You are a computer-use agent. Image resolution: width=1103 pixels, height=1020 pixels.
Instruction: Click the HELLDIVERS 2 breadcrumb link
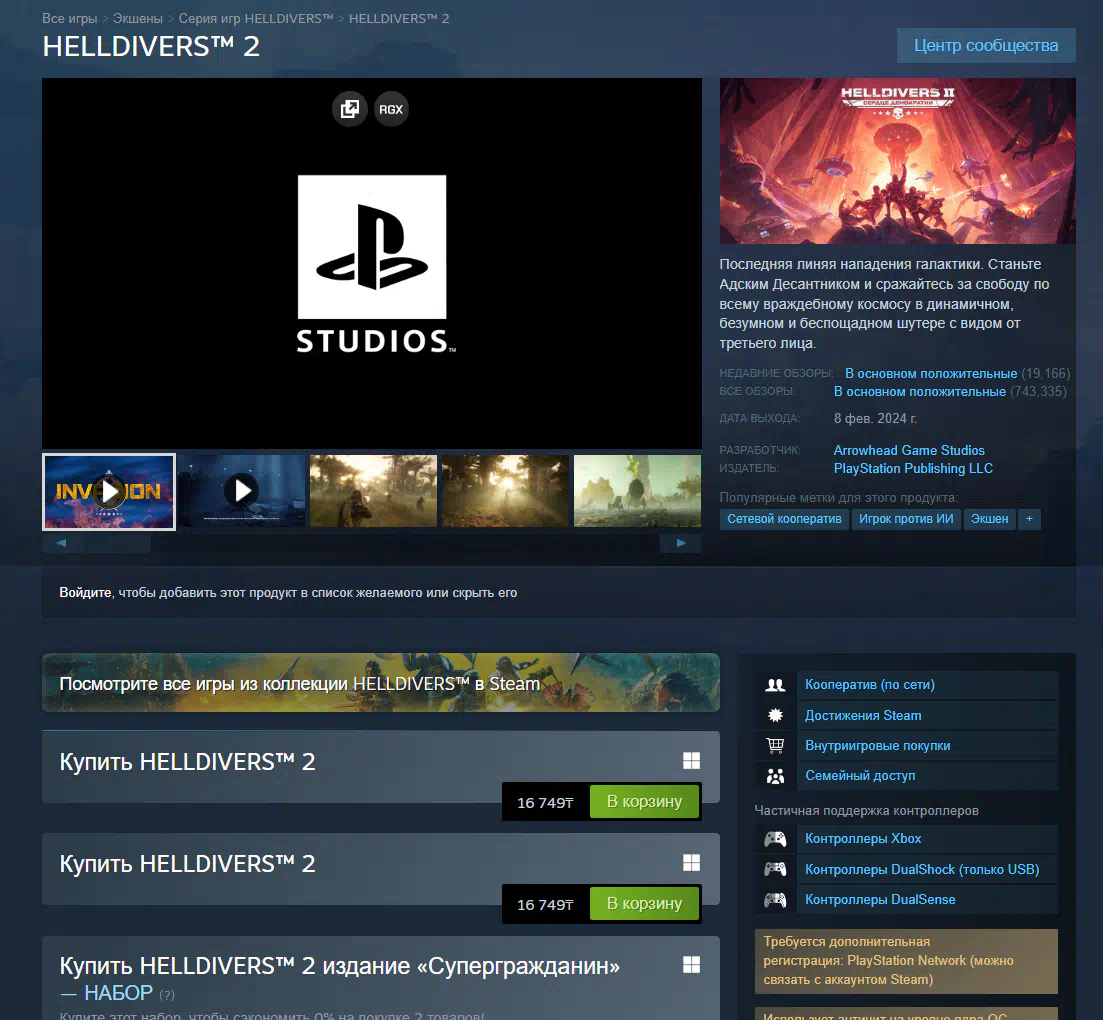399,18
